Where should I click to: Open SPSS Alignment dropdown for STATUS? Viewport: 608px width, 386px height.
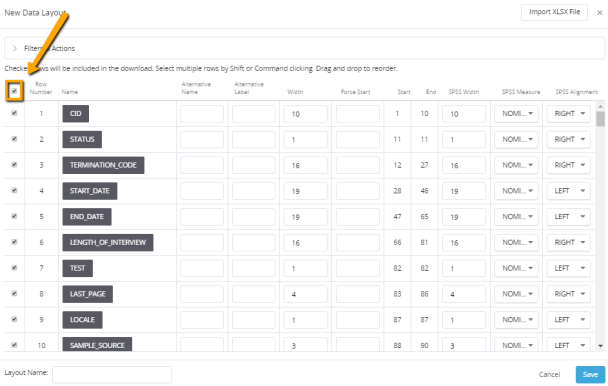[x=569, y=139]
